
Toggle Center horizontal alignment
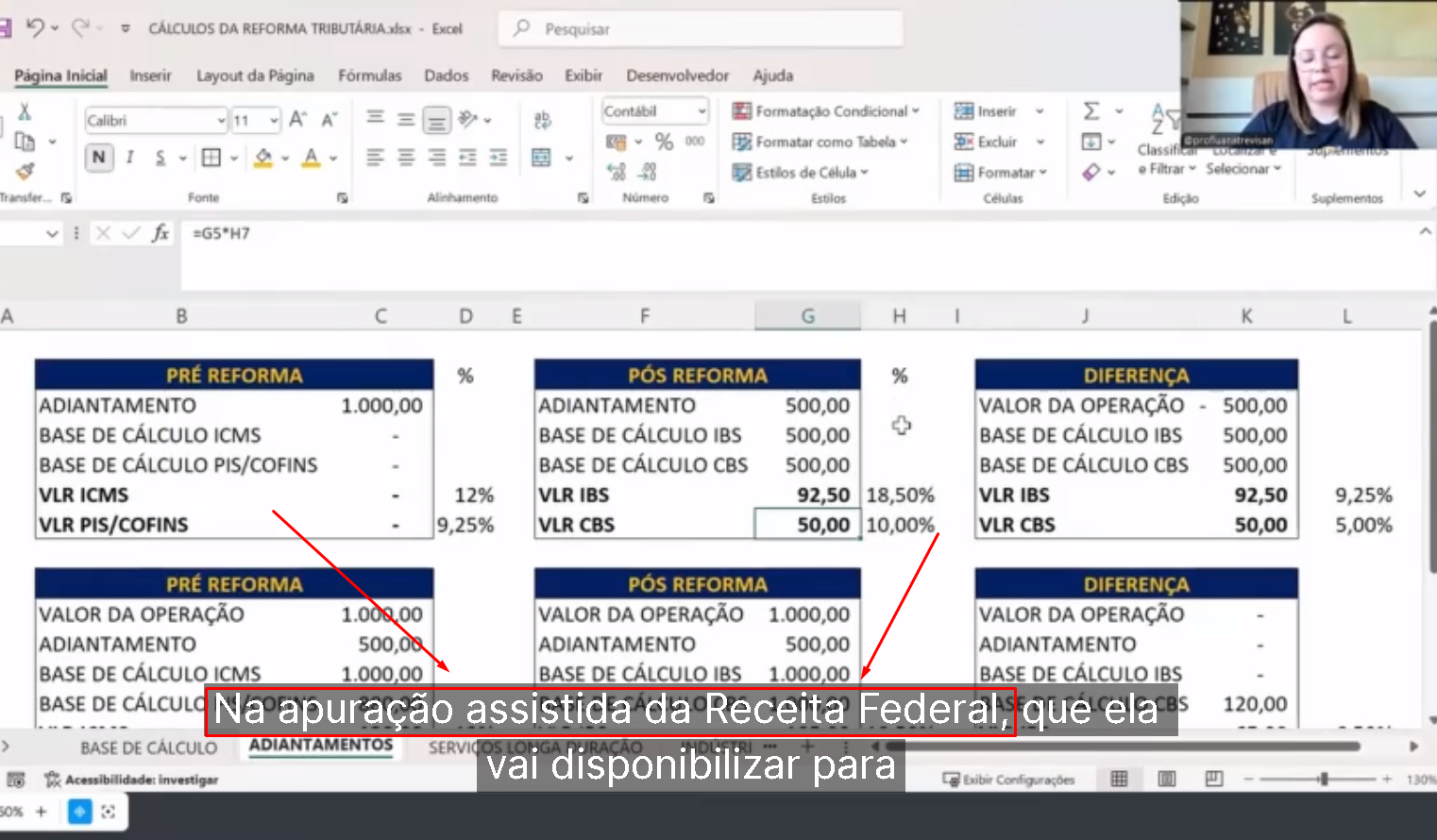[x=406, y=158]
